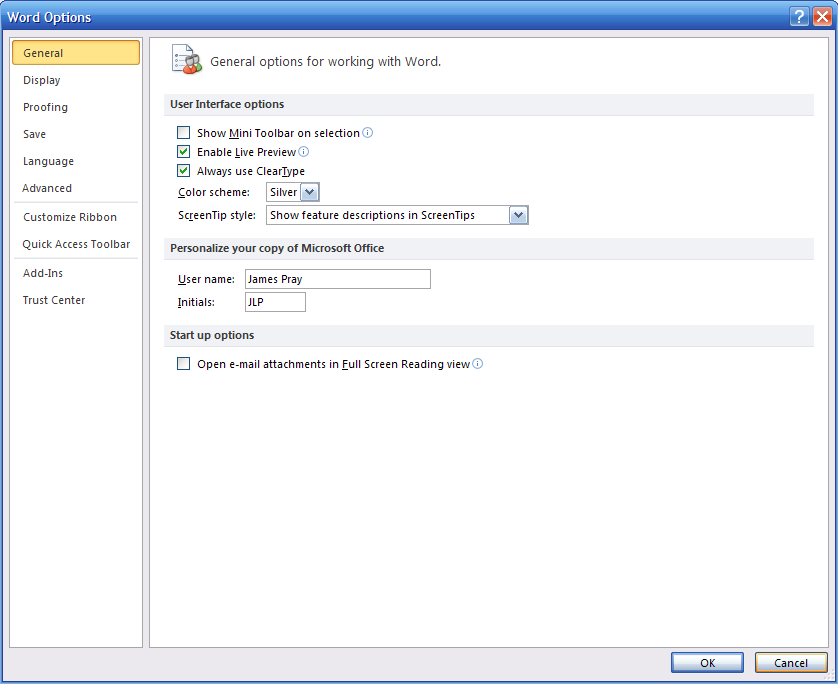Click the info icon beside Show Mini Toolbar
Image resolution: width=838 pixels, height=684 pixels.
click(368, 133)
